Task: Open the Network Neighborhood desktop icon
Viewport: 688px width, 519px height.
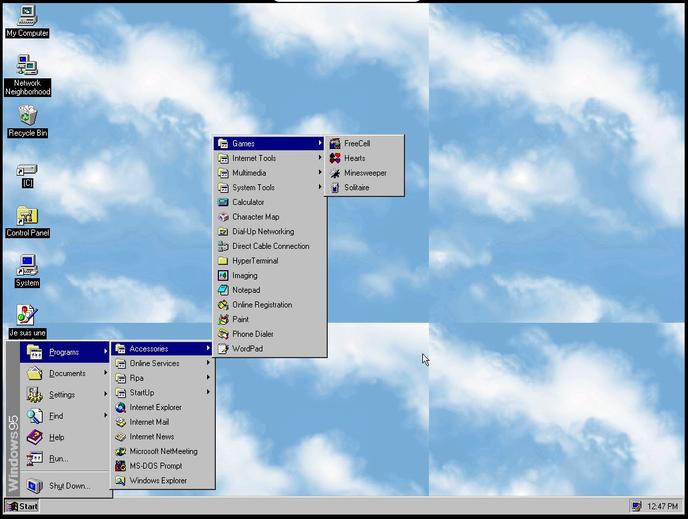Action: click(x=27, y=75)
